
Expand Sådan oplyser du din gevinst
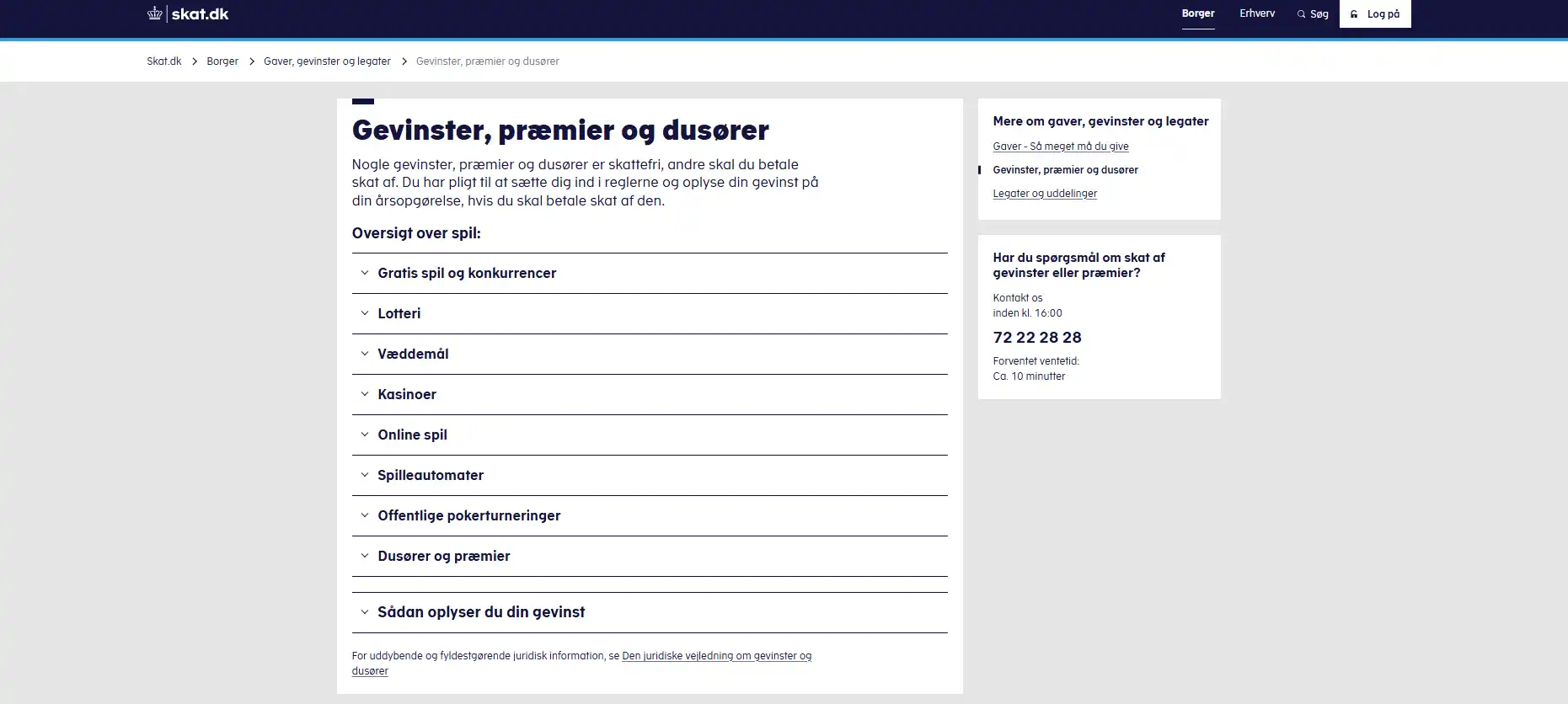point(650,612)
